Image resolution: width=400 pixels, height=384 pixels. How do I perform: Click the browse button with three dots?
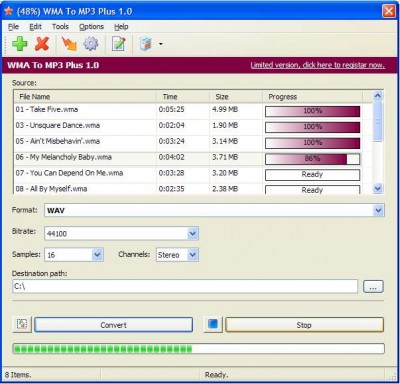pyautogui.click(x=373, y=287)
